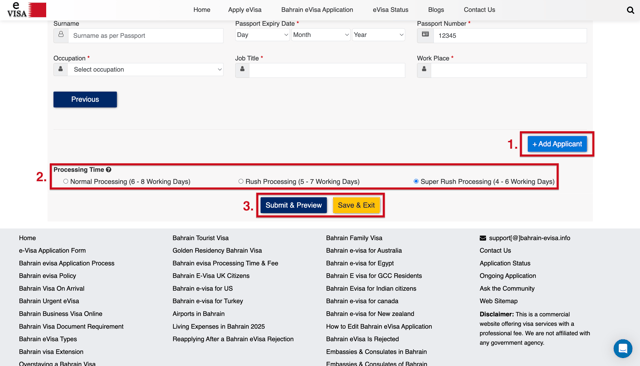Open the passport expiry Day dropdown
The height and width of the screenshot is (366, 640).
(x=262, y=35)
